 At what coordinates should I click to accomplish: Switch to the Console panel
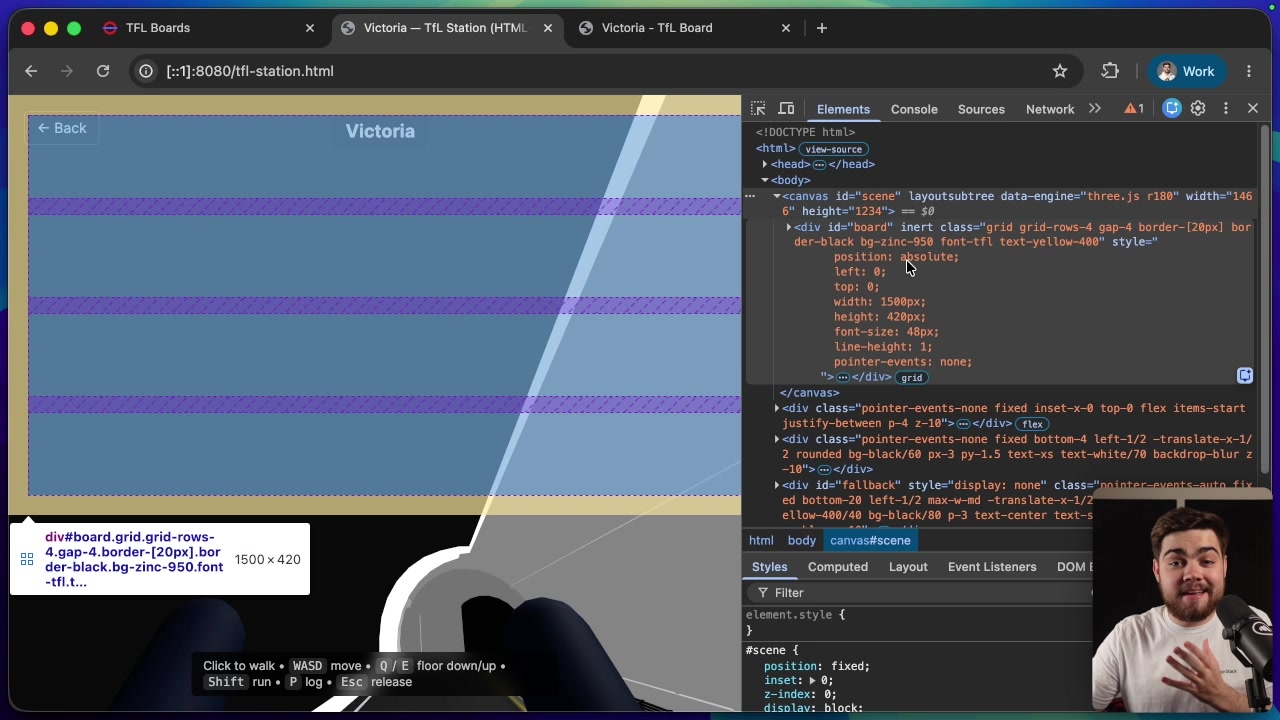point(914,109)
